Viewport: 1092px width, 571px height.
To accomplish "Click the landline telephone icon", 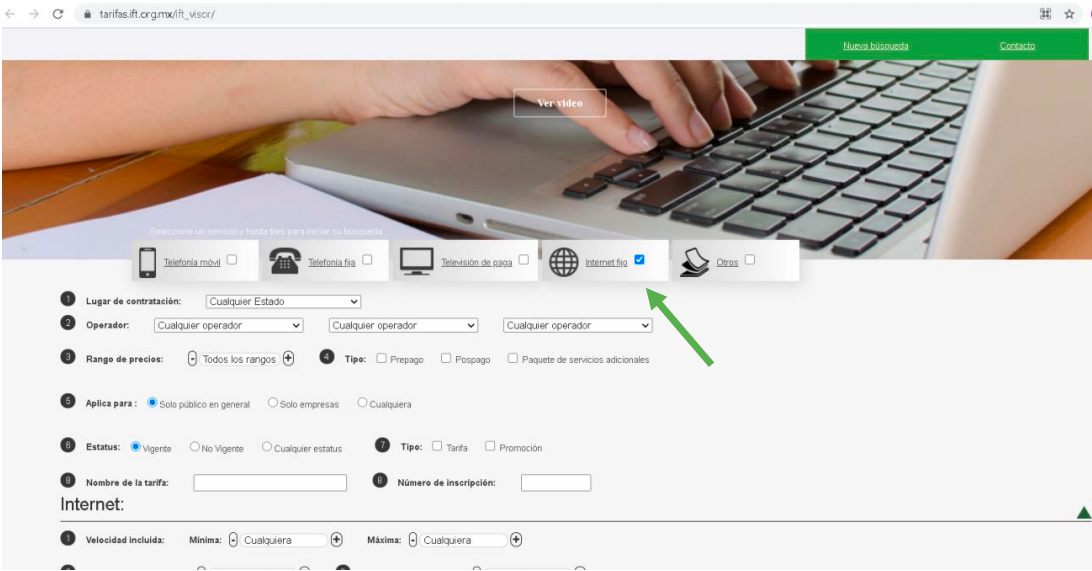I will [x=285, y=261].
